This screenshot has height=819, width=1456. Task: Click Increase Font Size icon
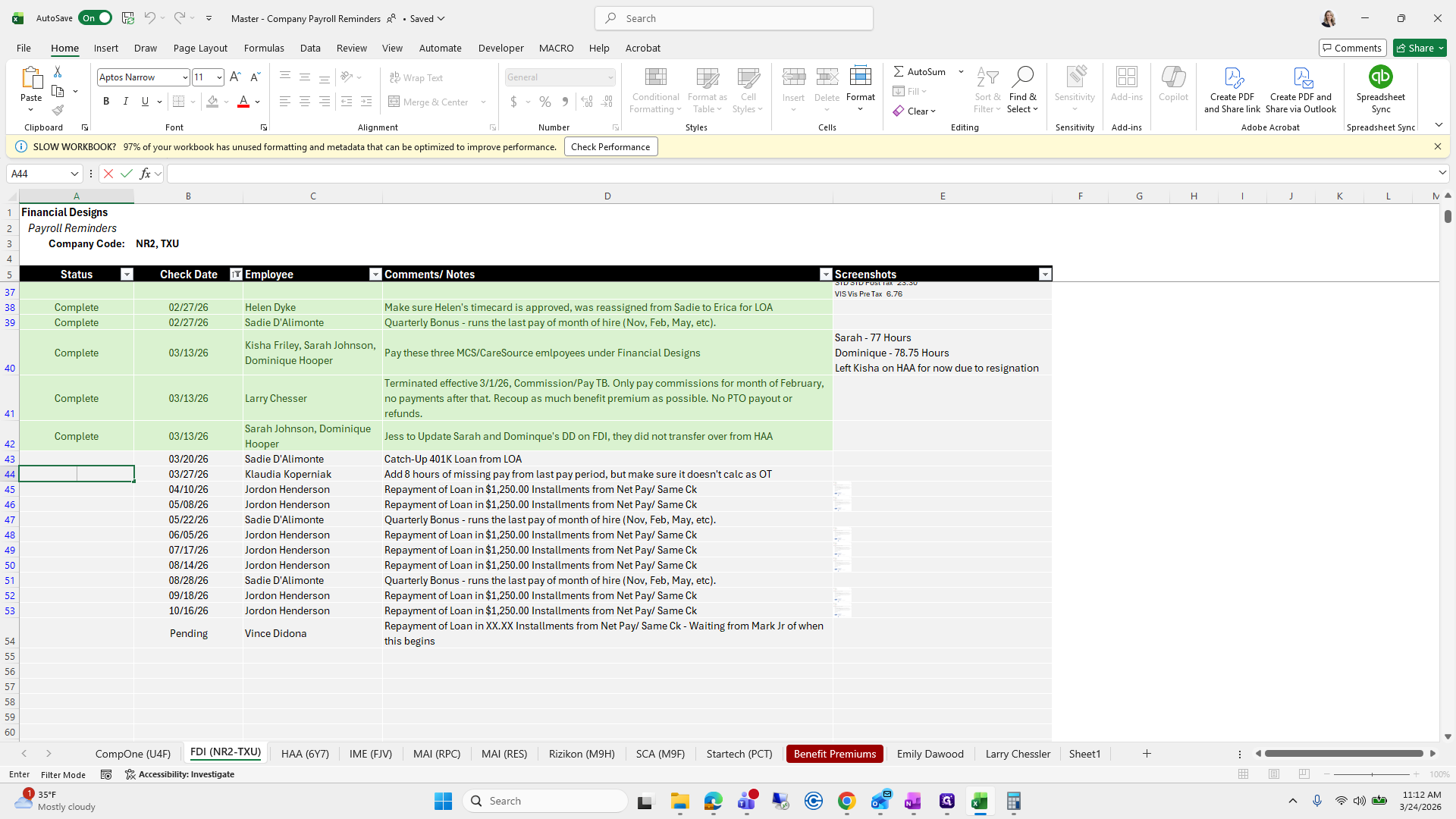[235, 77]
